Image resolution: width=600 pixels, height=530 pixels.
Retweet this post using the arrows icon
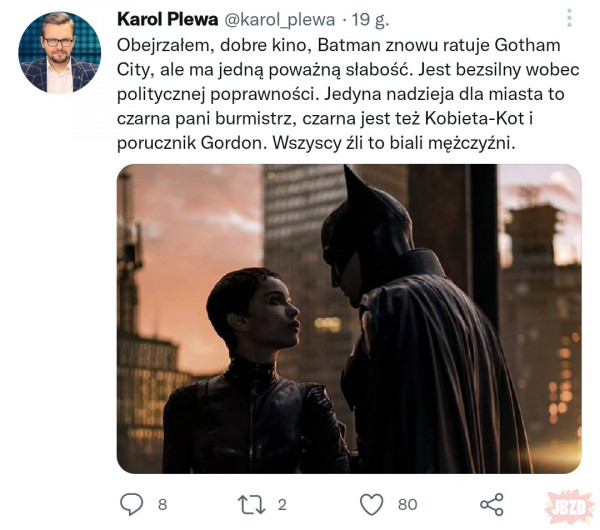coord(249,504)
